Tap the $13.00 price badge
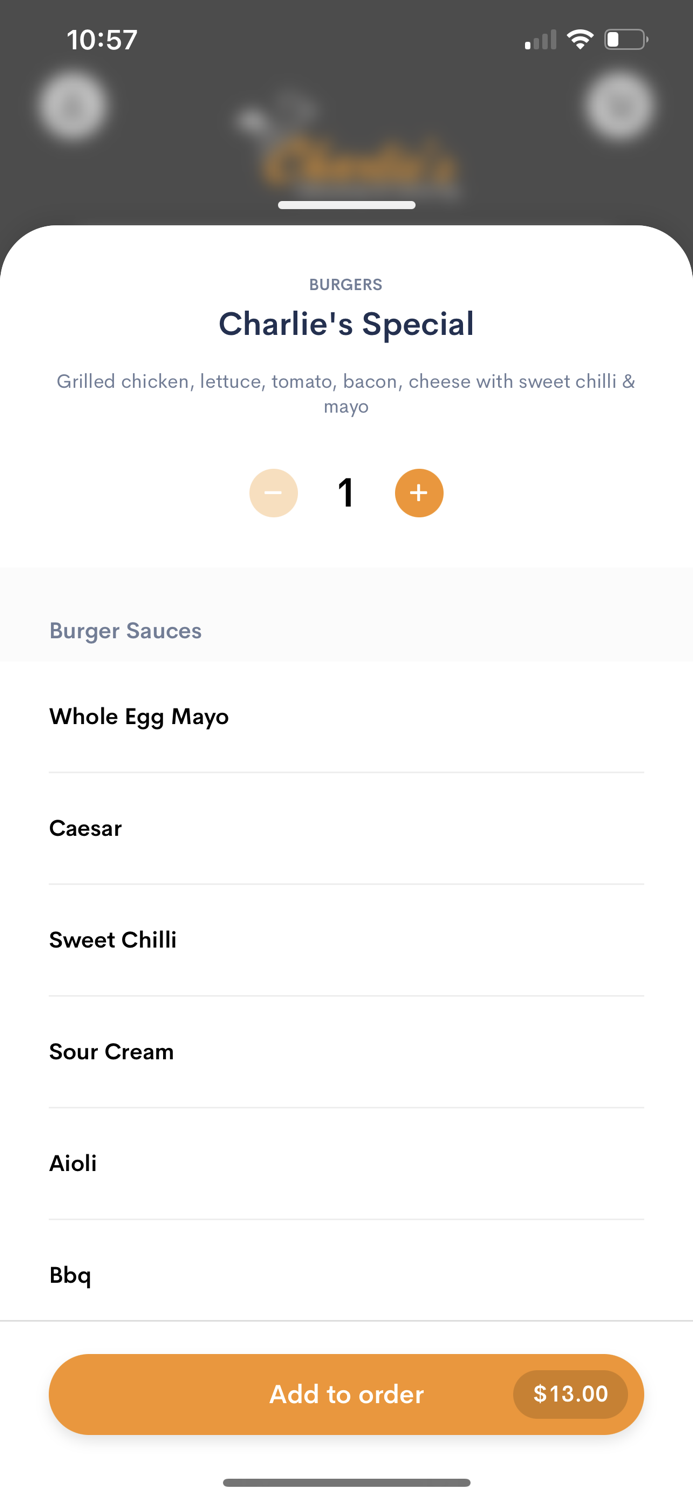Screen dimensions: 693x1500 pyautogui.click(x=570, y=1394)
